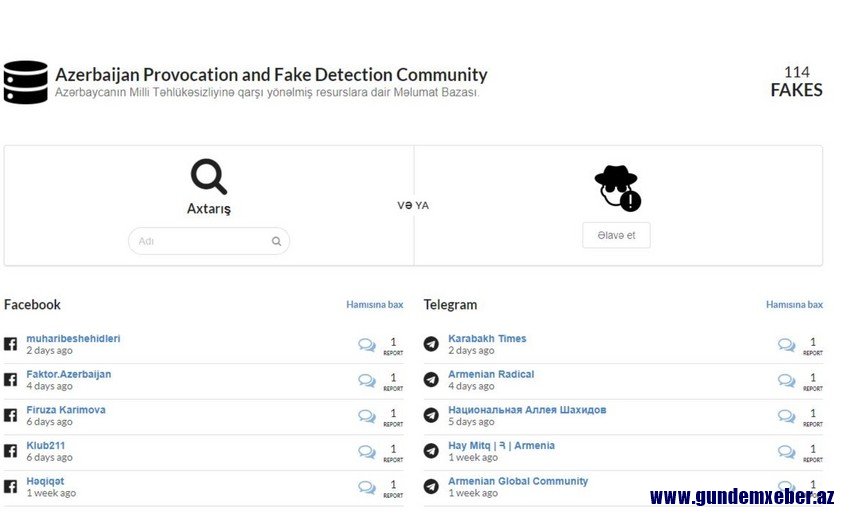Viewport: 850px width, 530px height.
Task: Open the Armenian Radical entry
Action: pyautogui.click(x=491, y=374)
